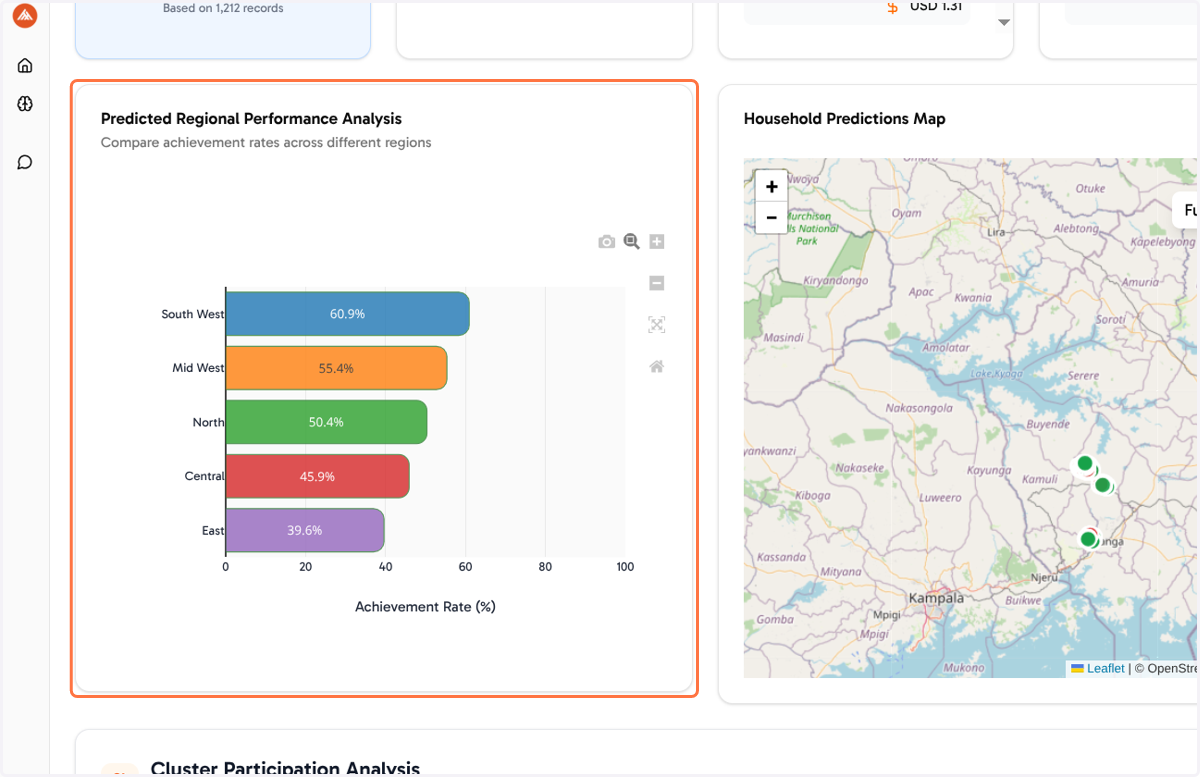Click the Kampala label on the map
This screenshot has height=777, width=1200.
click(x=937, y=598)
